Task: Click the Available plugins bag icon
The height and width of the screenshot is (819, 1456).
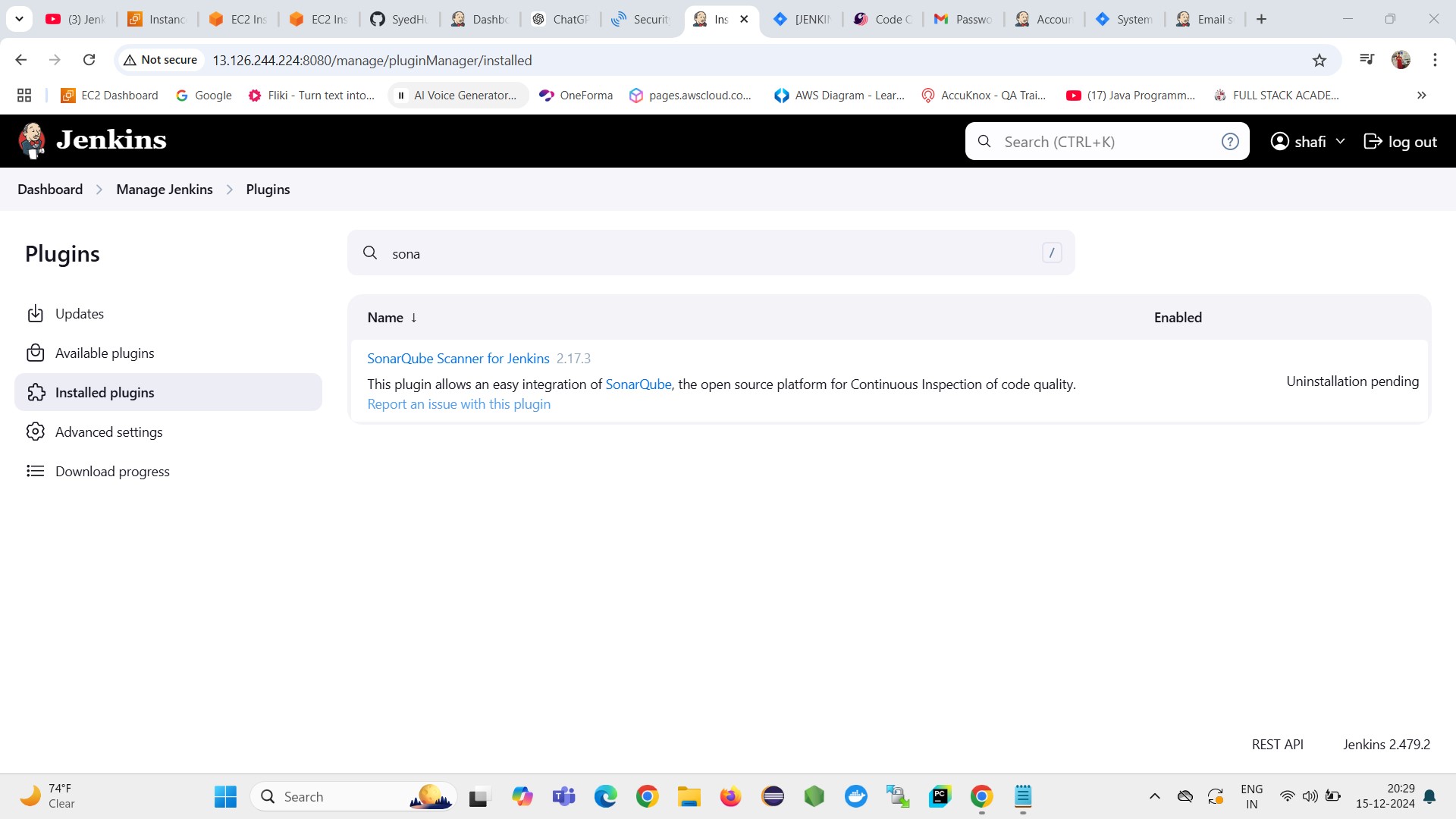Action: pyautogui.click(x=35, y=353)
